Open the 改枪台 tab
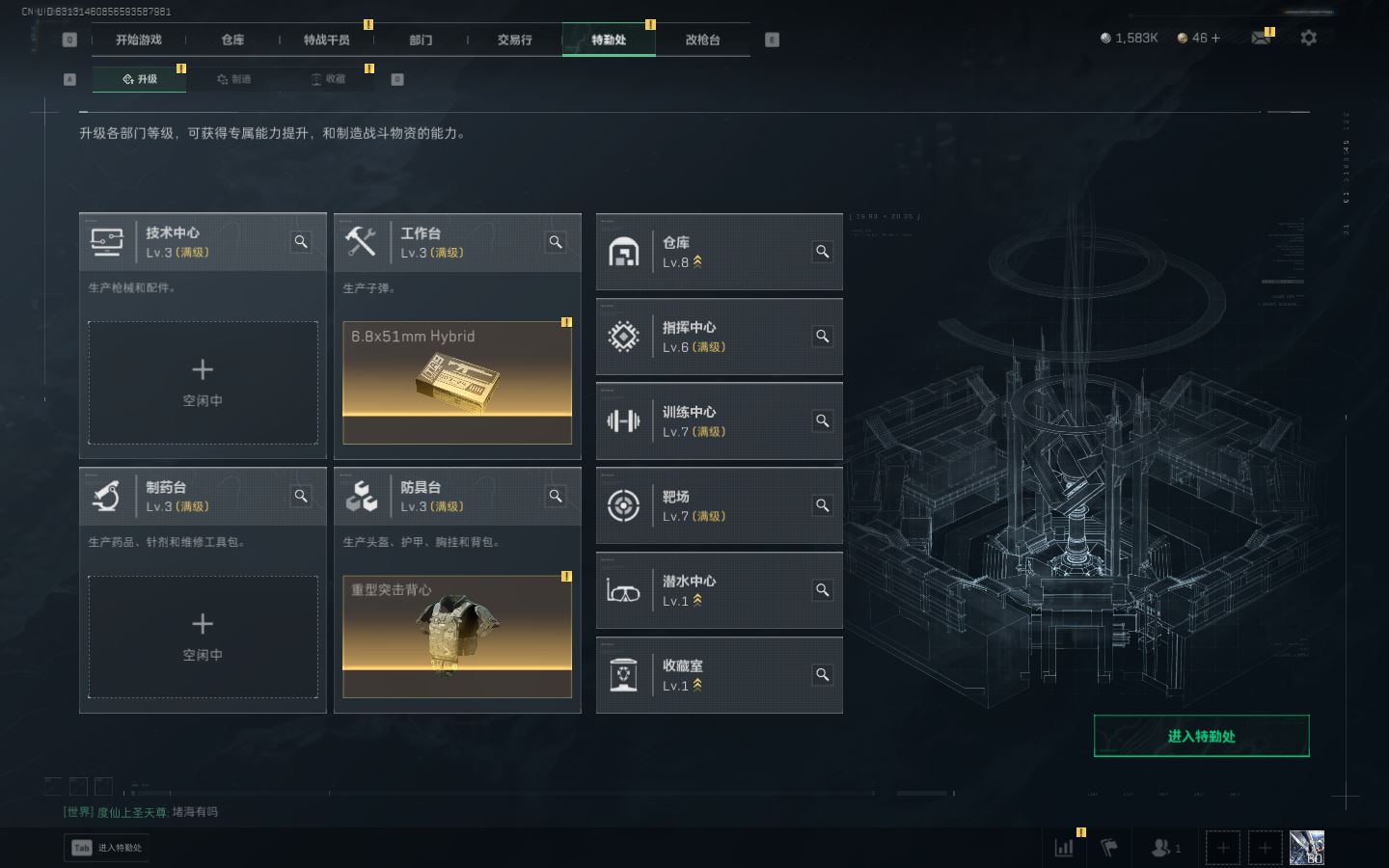 (702, 40)
